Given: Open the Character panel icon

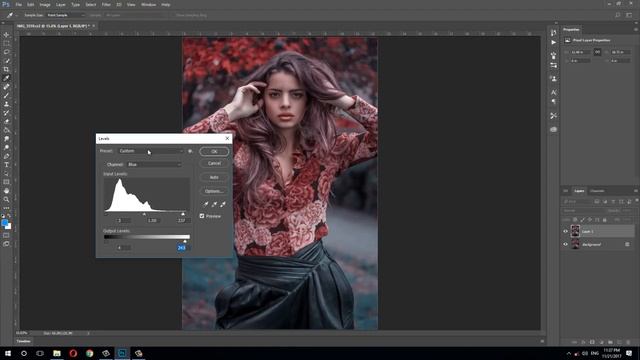Looking at the screenshot, I should pyautogui.click(x=553, y=92).
